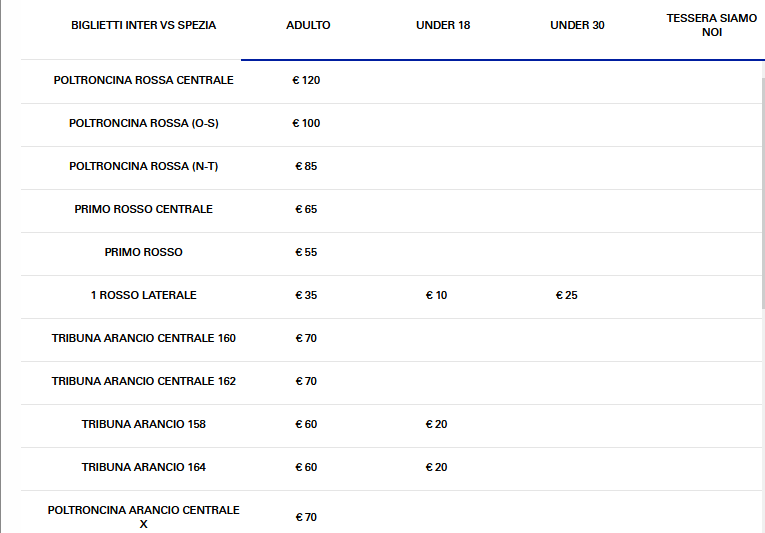Click the TESSERA SIAMO NOI column header
765x533 pixels.
[x=711, y=25]
